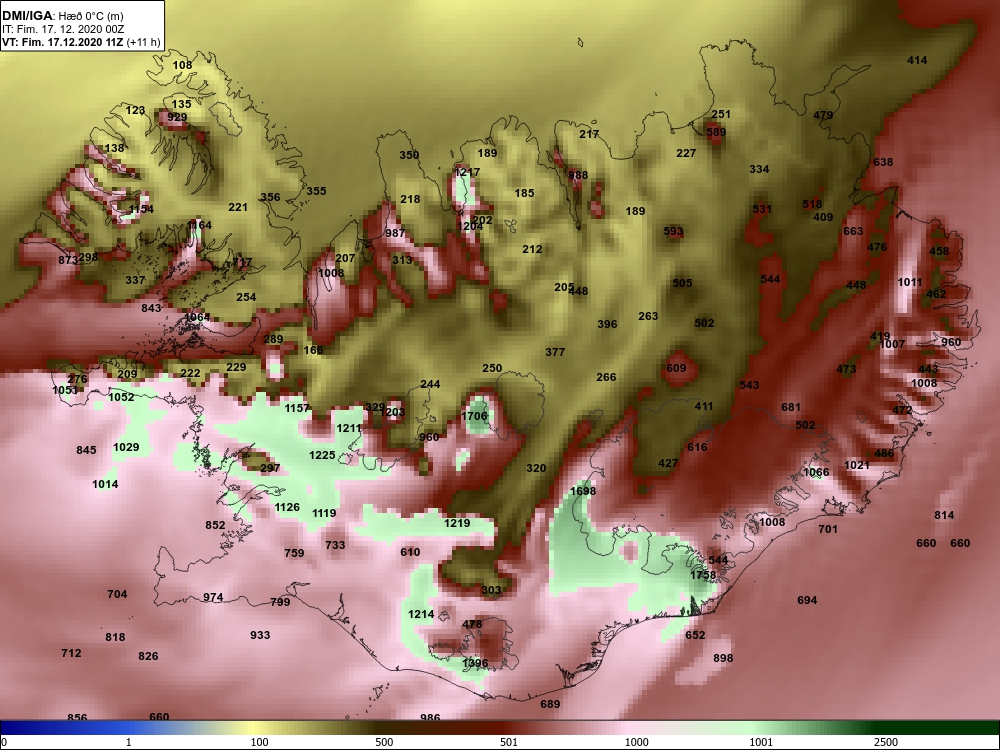Click the map value '681'

pyautogui.click(x=791, y=407)
